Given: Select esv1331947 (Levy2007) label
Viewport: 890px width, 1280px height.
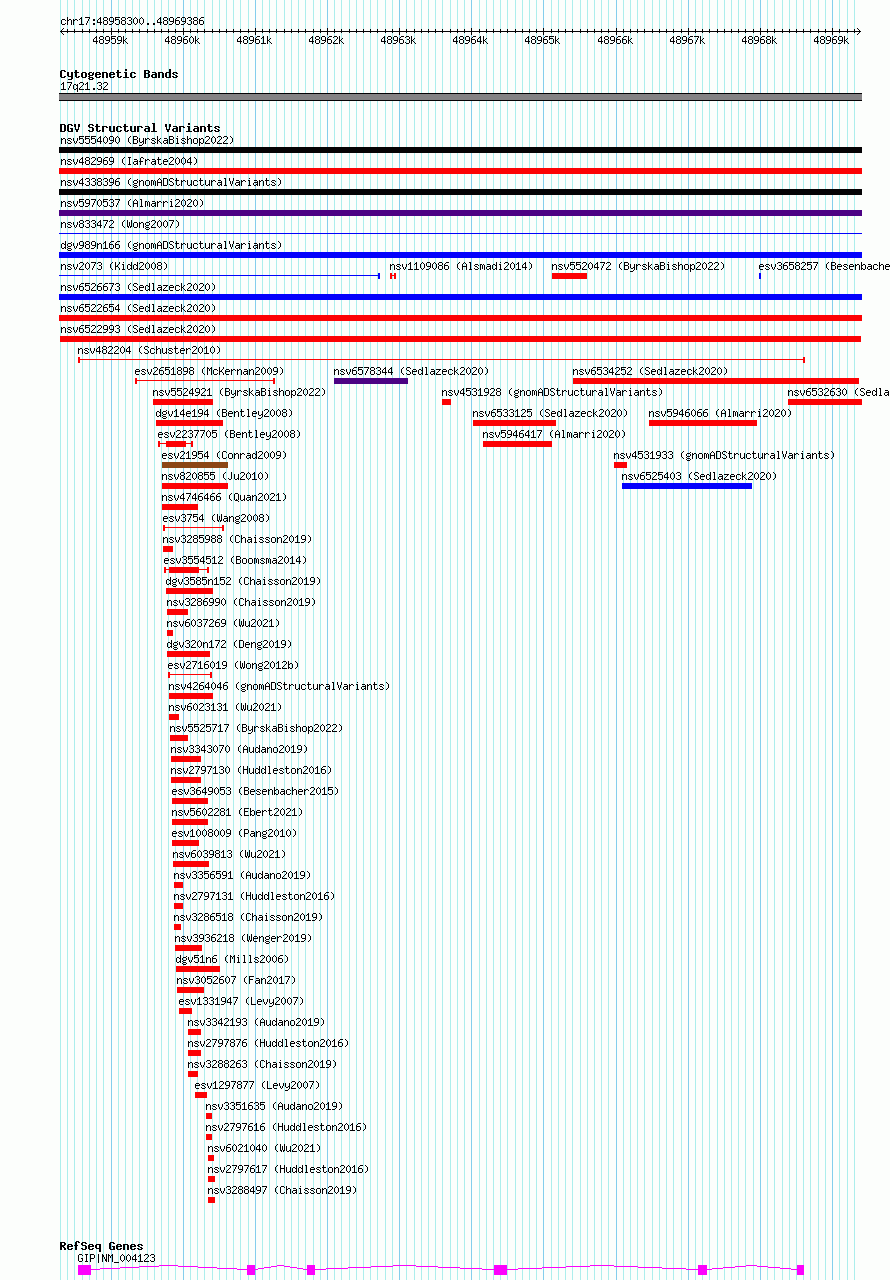Looking at the screenshot, I should pyautogui.click(x=241, y=1001).
